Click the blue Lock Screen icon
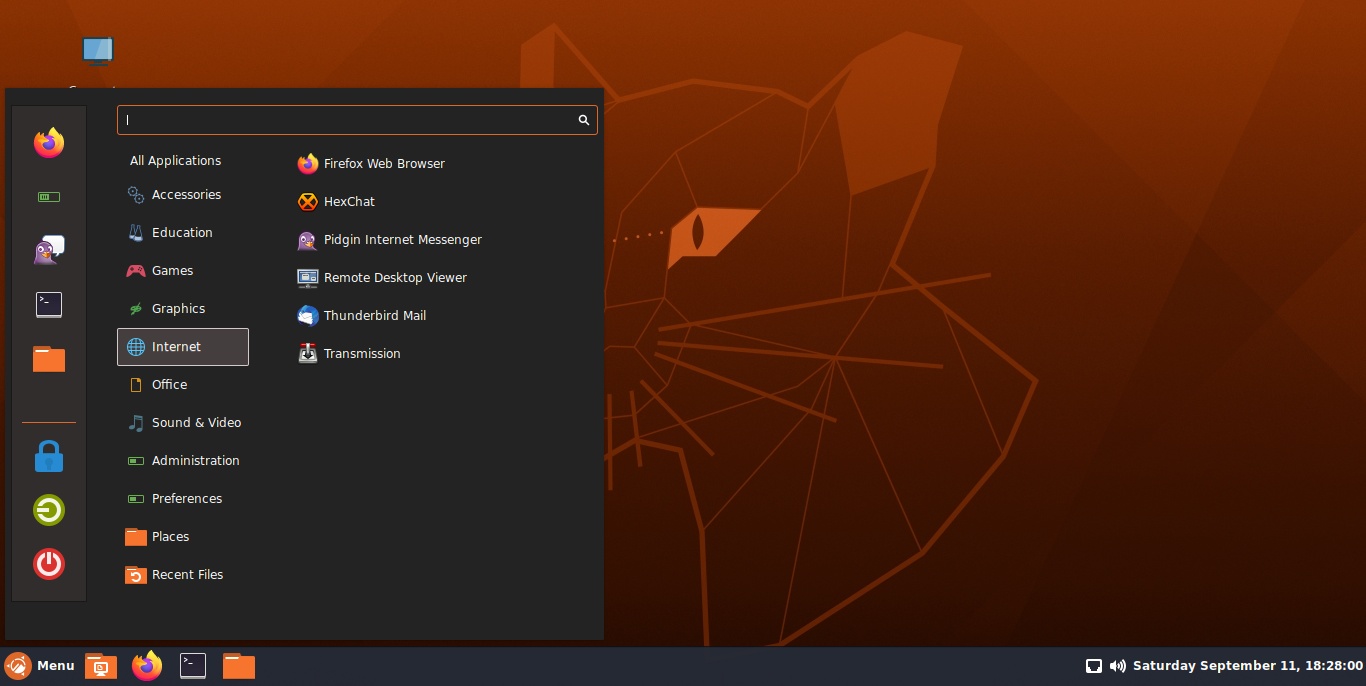Image resolution: width=1366 pixels, height=686 pixels. coord(49,457)
